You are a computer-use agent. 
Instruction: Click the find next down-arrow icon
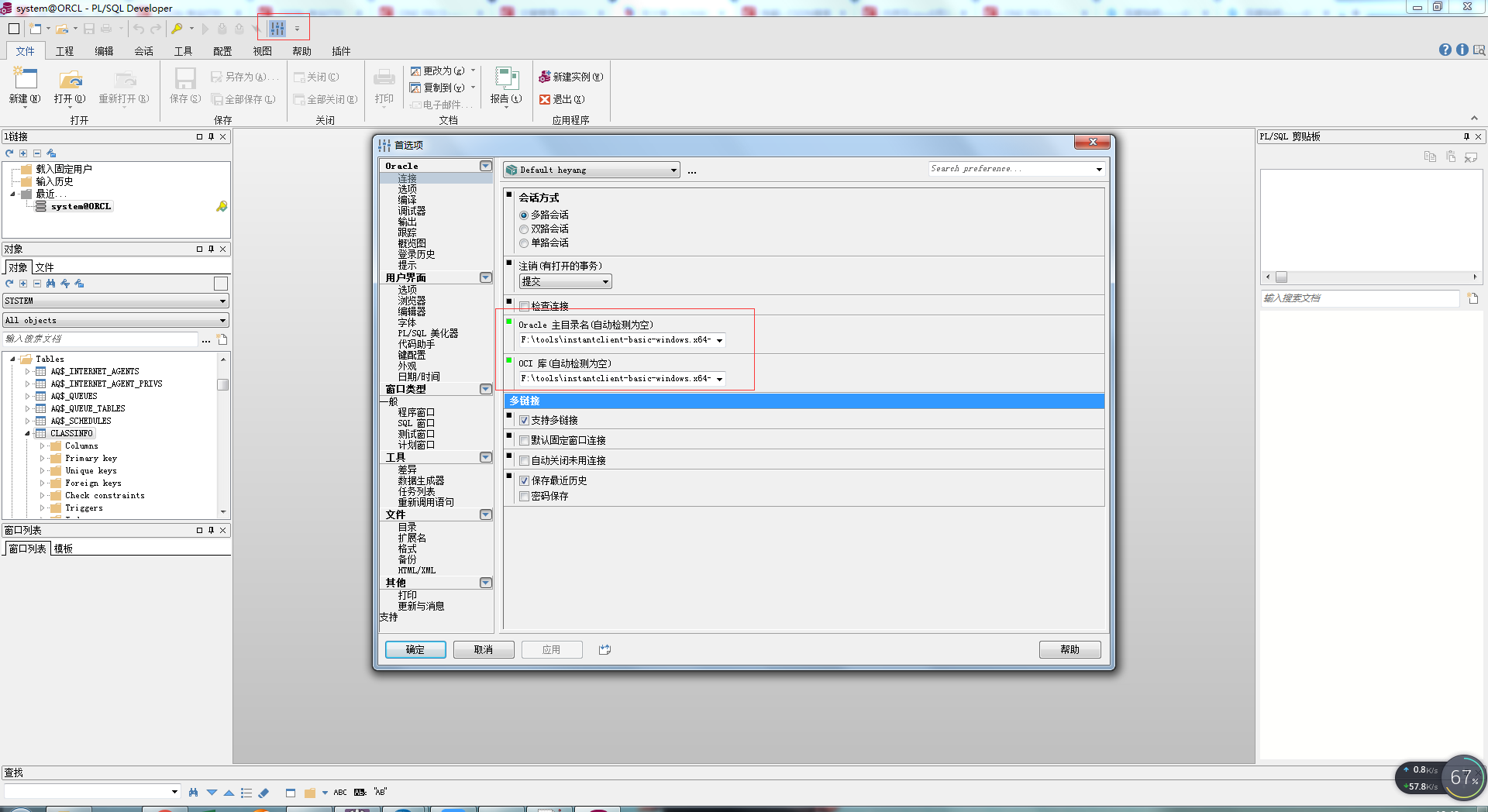[x=212, y=793]
